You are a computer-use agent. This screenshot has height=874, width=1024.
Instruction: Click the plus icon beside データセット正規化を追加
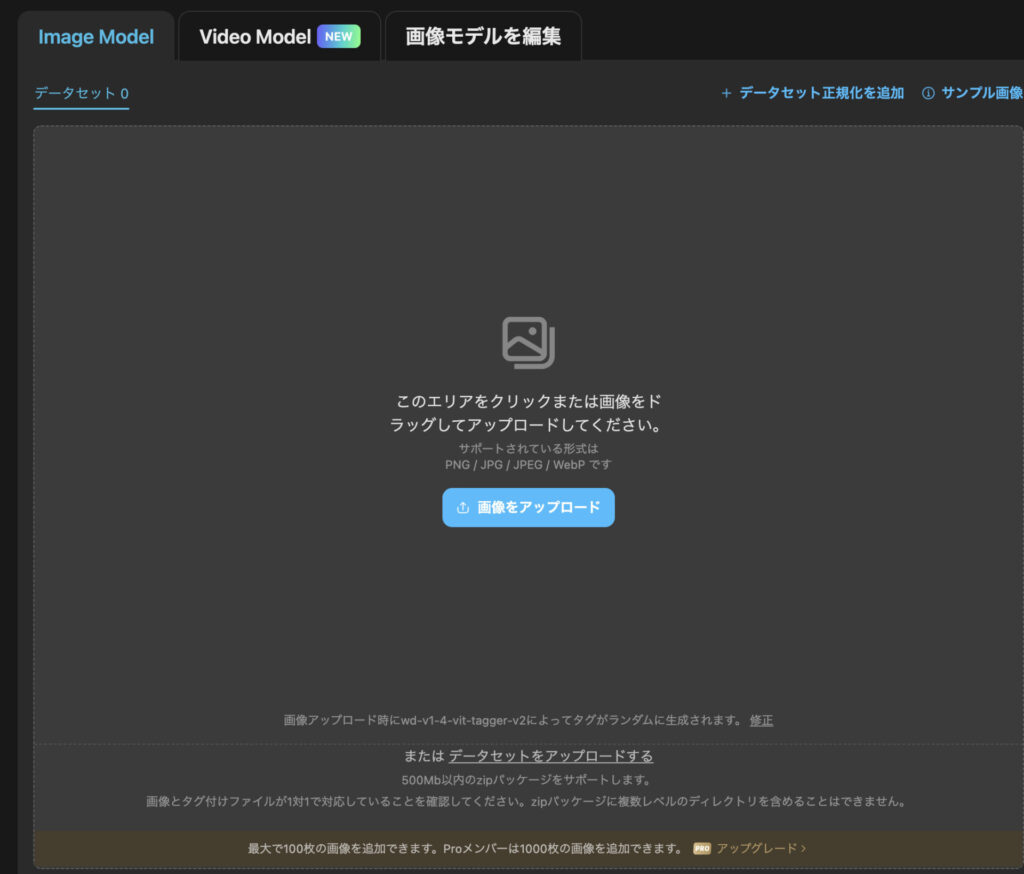click(x=726, y=93)
